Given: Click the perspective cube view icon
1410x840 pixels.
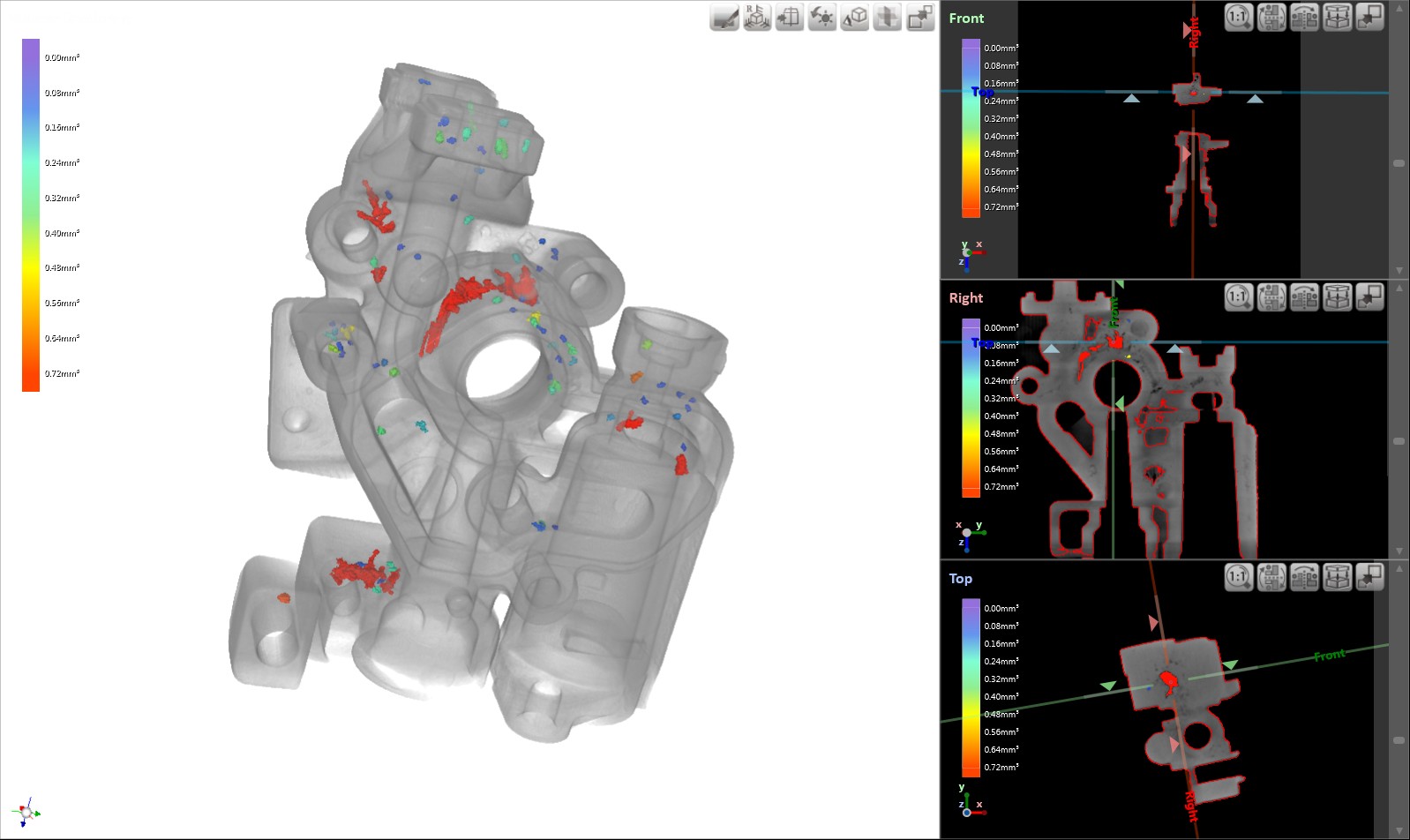Looking at the screenshot, I should (x=855, y=18).
